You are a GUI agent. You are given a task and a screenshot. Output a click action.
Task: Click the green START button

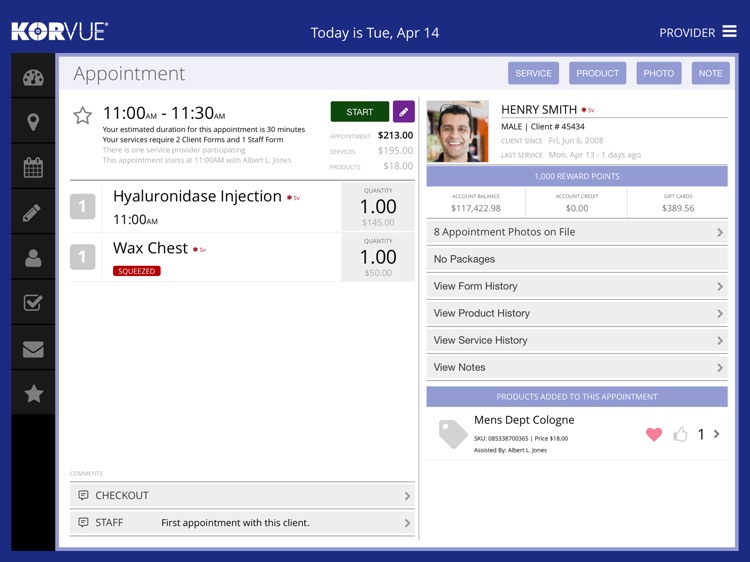(360, 111)
